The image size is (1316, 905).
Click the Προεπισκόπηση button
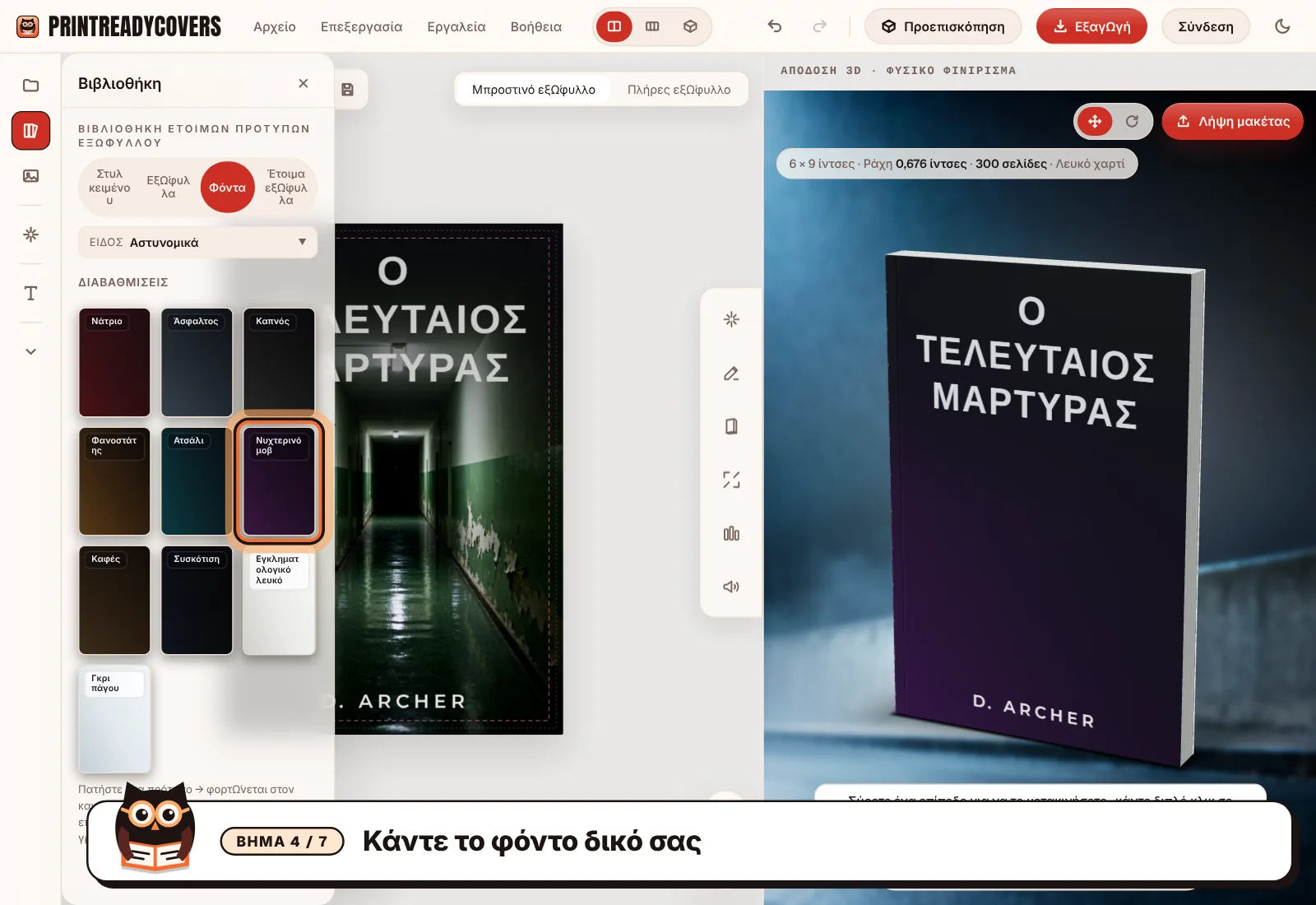[x=943, y=26]
